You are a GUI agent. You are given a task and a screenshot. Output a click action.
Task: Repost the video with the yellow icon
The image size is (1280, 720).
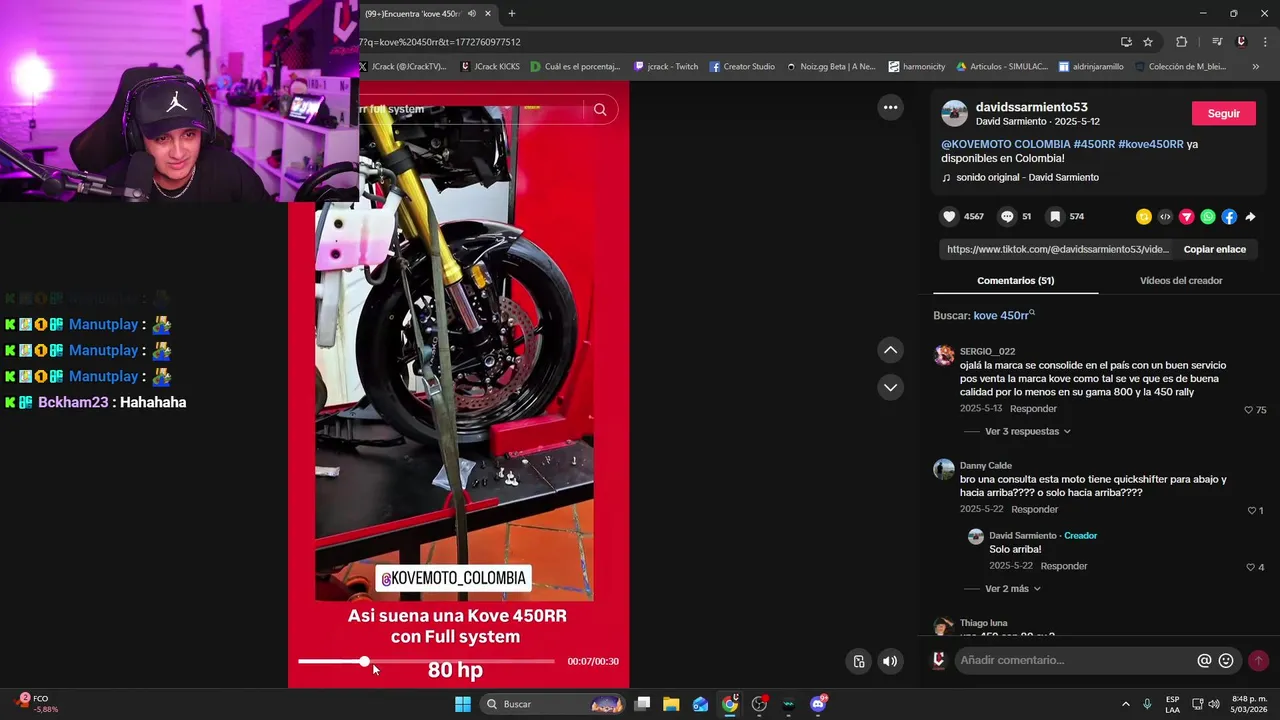pos(1144,216)
